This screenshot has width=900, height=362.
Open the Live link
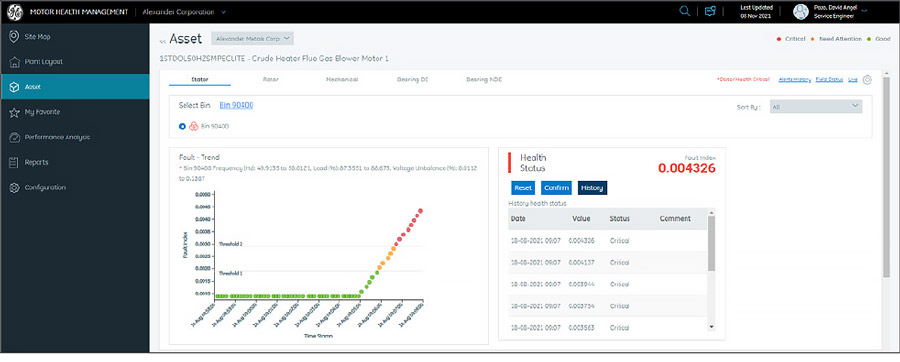pyautogui.click(x=852, y=80)
